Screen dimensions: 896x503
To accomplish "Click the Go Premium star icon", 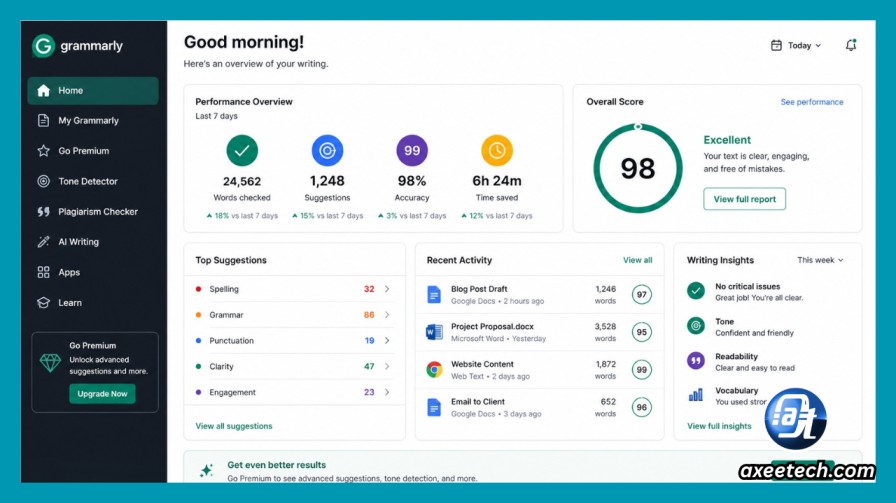I will click(43, 151).
